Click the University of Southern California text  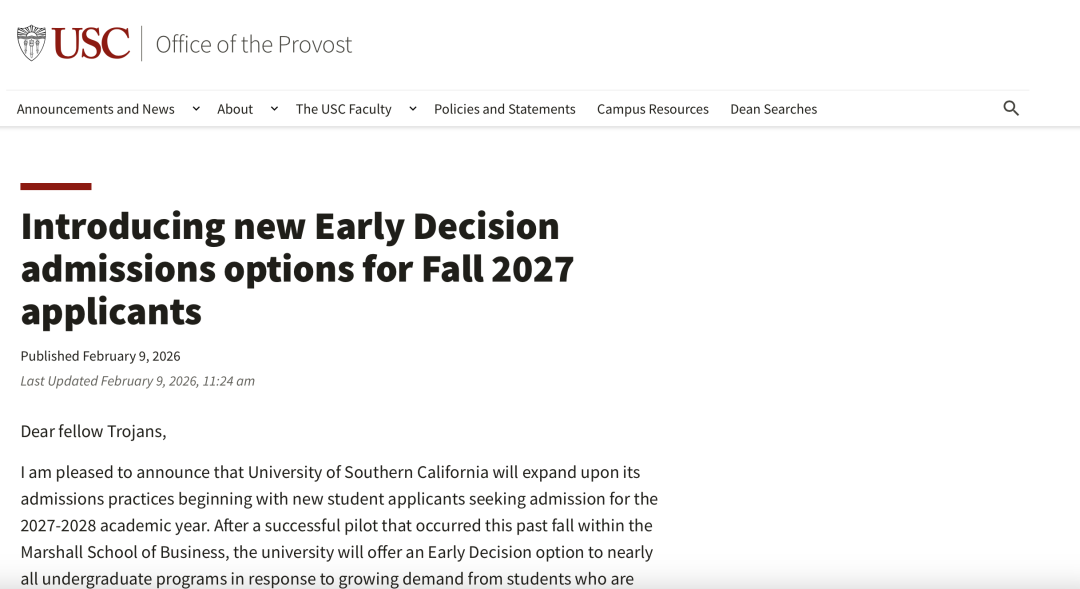[x=368, y=473]
